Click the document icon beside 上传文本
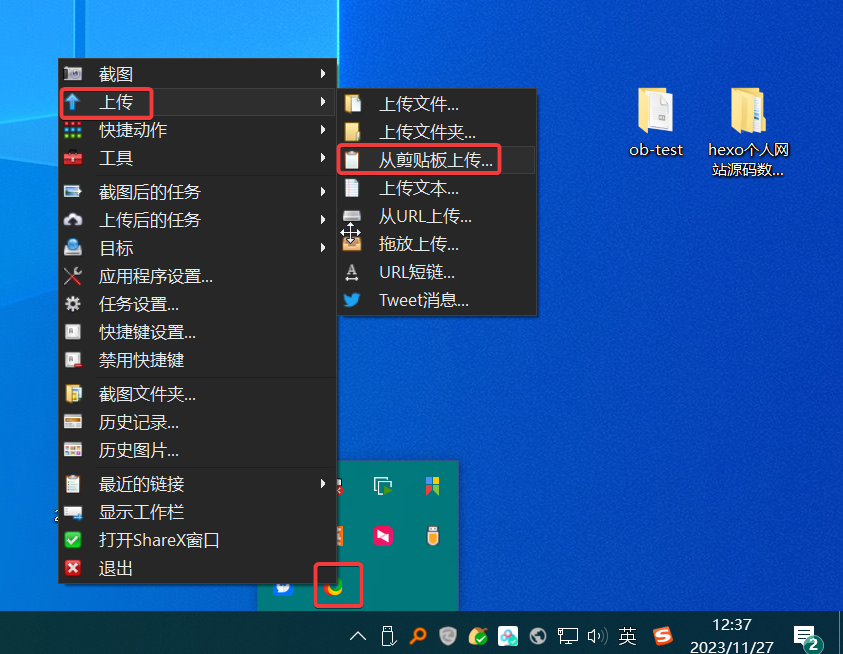The image size is (843, 654). (352, 188)
